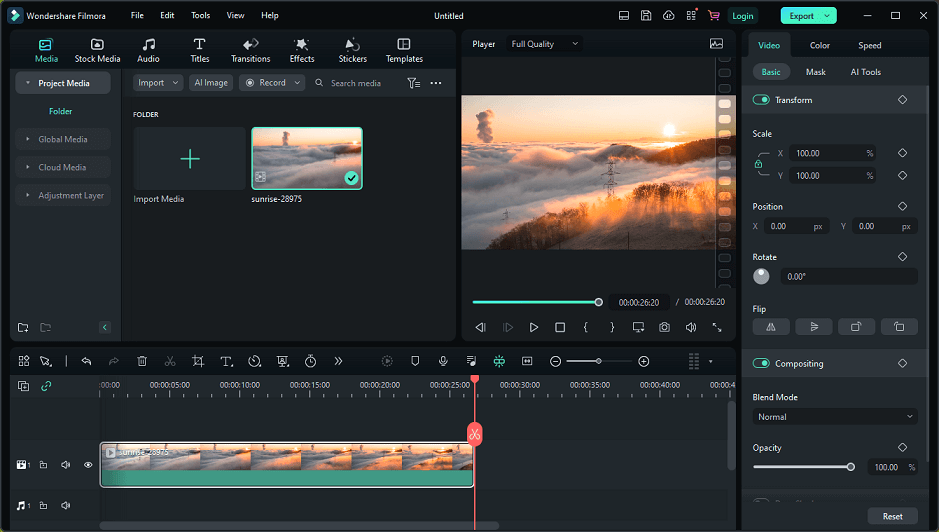Switch to the Audio tab

pos(148,50)
